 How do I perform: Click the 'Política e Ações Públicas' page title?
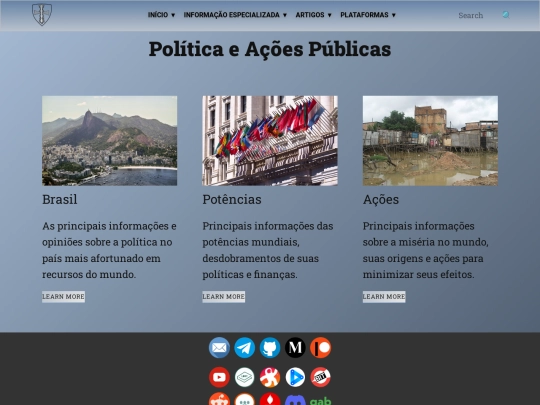tap(270, 49)
